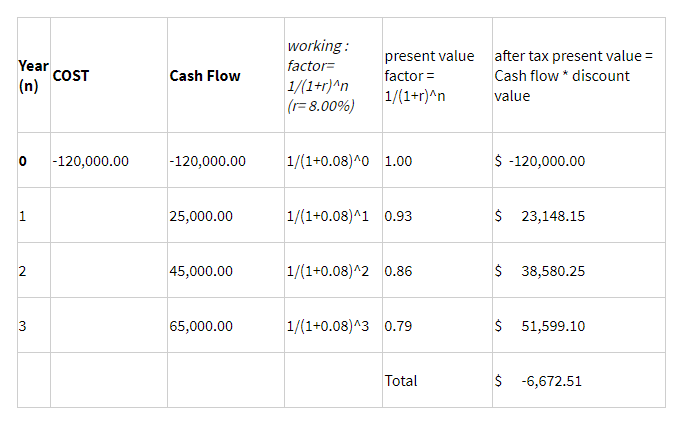The height and width of the screenshot is (421, 690).
Task: Click the 25,000.00 cash flow cell
Action: tap(201, 216)
